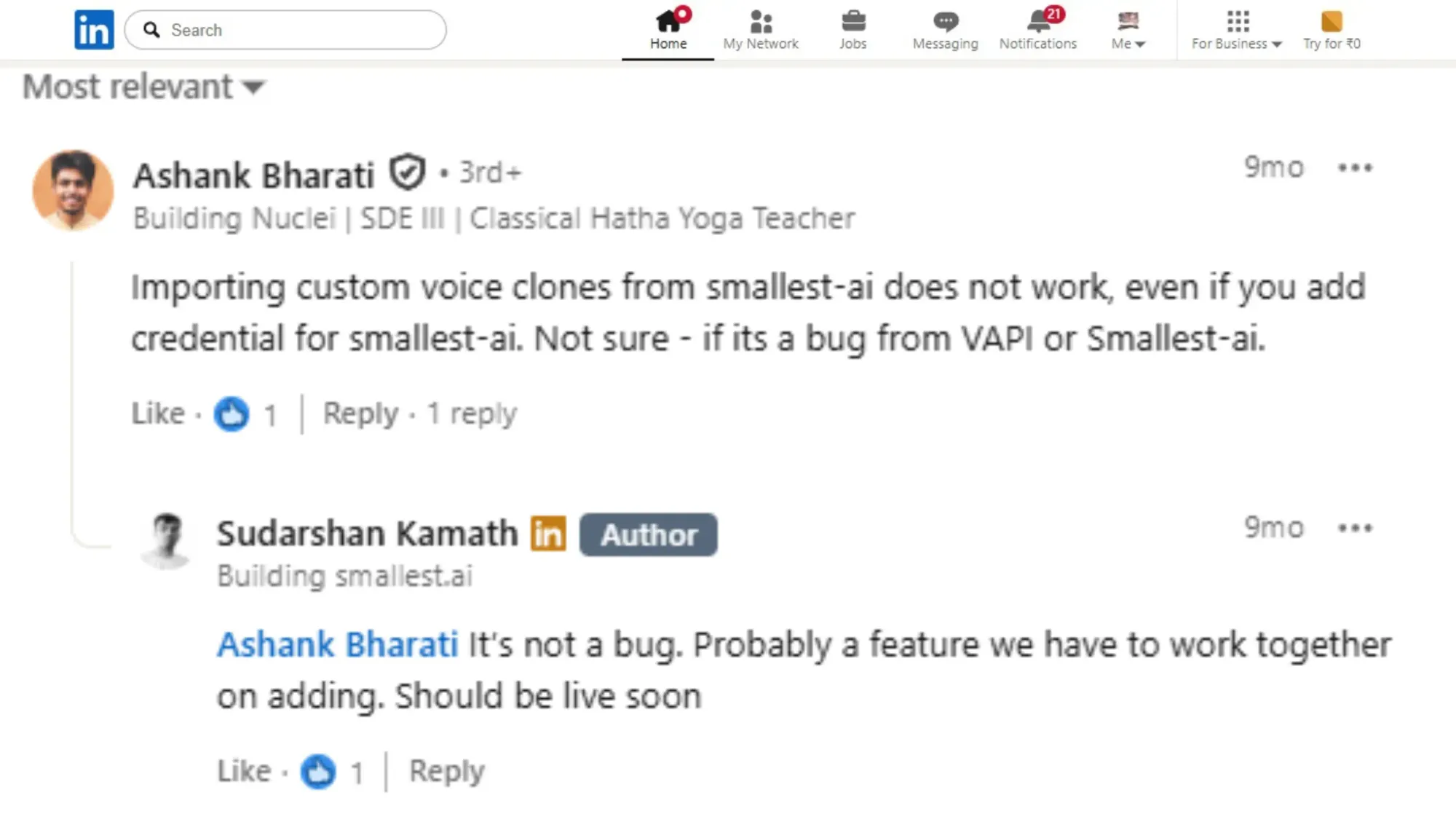Image resolution: width=1456 pixels, height=819 pixels.
Task: Click the LinkedIn logo
Action: (94, 29)
